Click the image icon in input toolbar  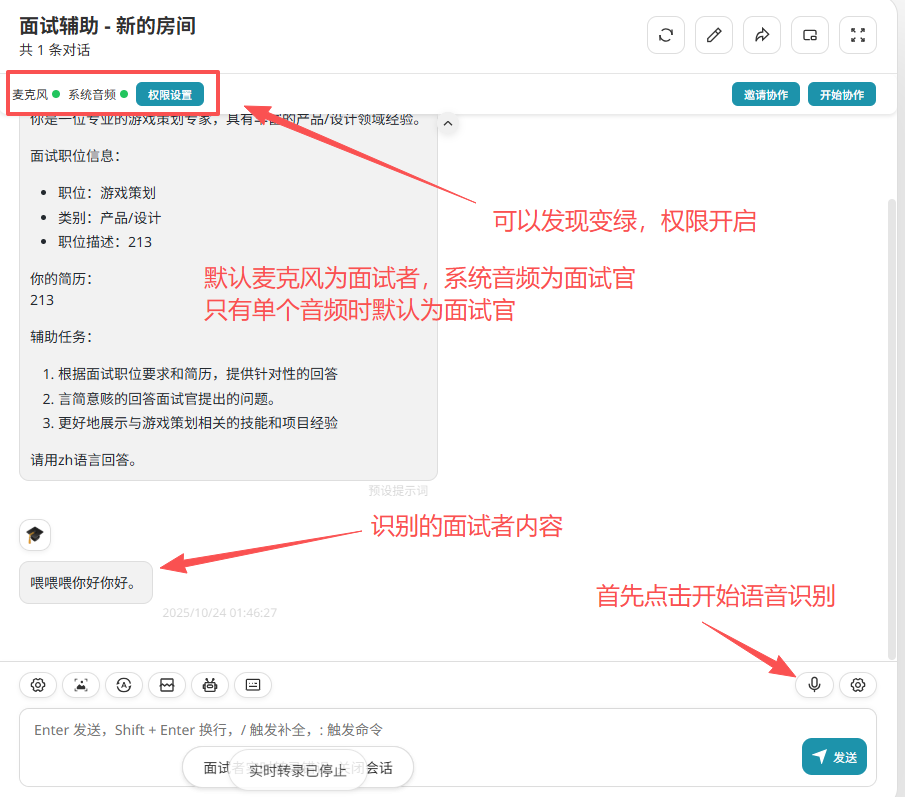click(167, 685)
